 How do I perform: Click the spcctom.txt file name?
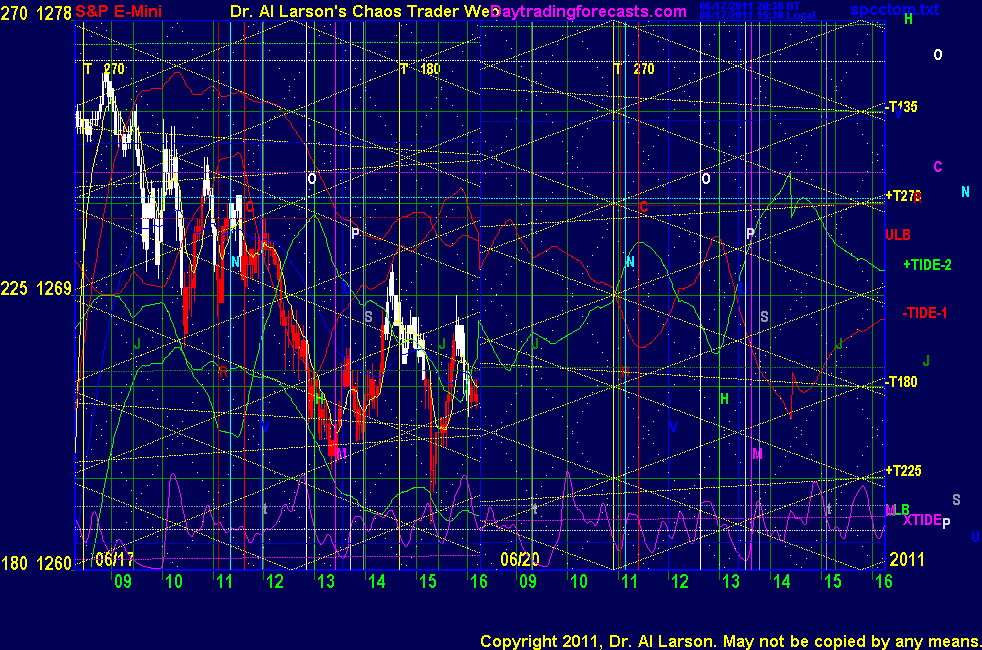(x=894, y=9)
